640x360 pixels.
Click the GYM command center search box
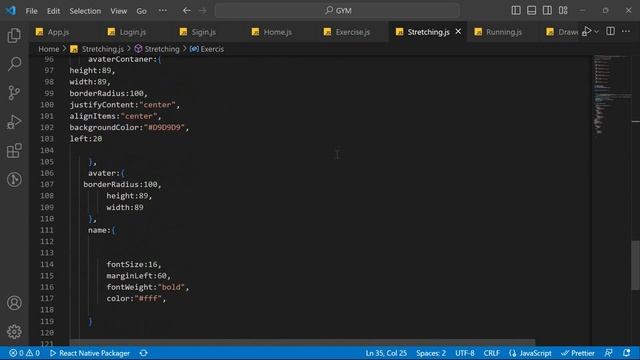pos(337,11)
